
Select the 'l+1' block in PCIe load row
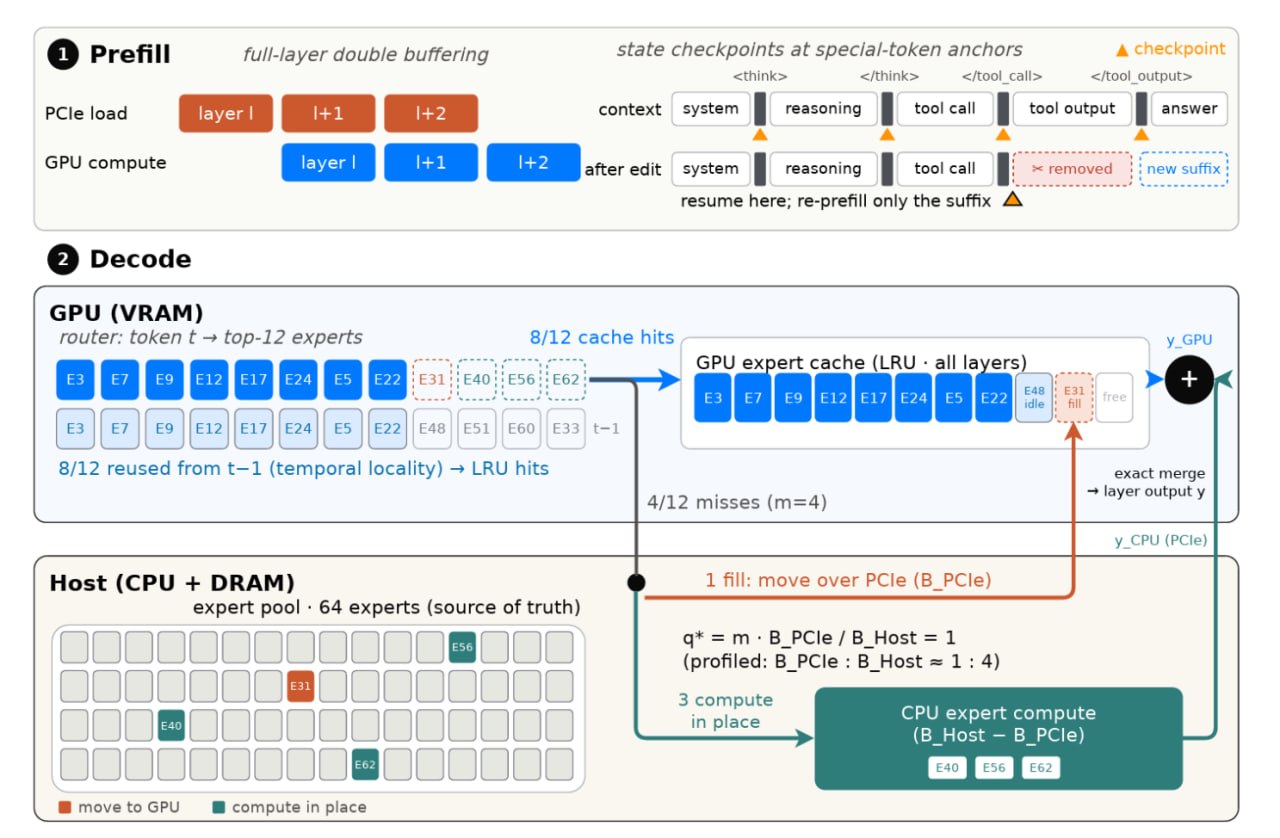coord(328,113)
